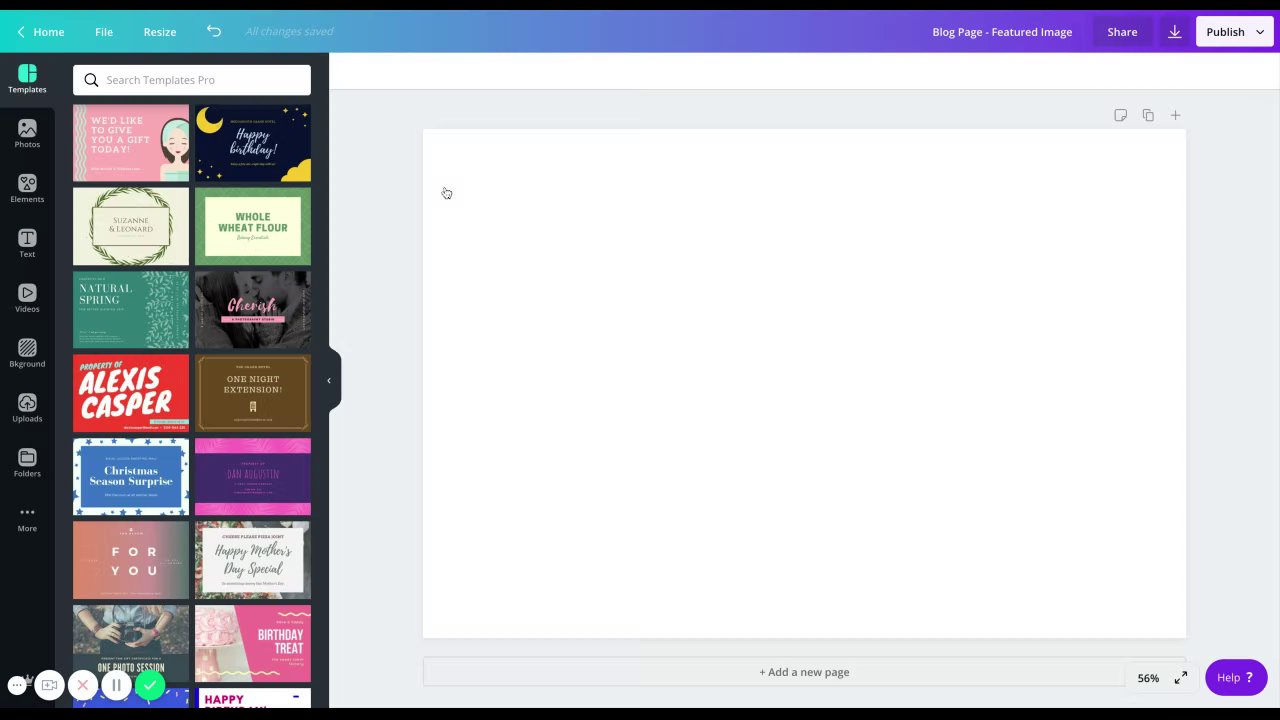Open the Photos sidebar panel

point(27,134)
